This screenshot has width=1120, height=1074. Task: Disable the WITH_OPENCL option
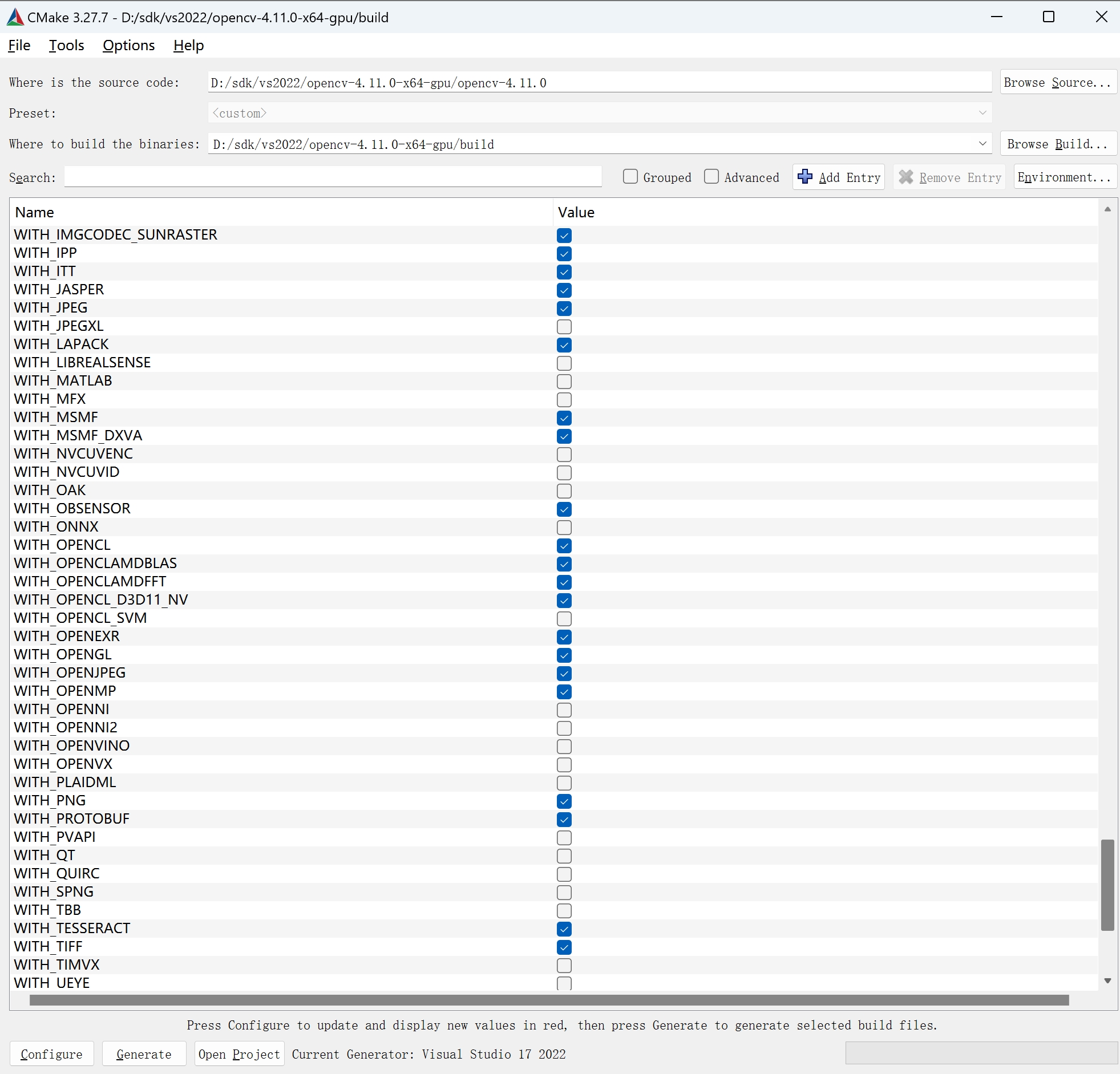tap(564, 546)
